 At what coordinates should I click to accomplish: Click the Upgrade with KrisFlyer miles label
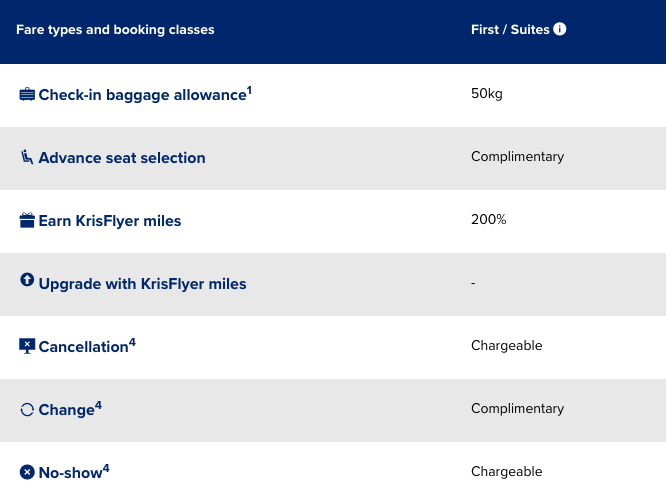[142, 284]
